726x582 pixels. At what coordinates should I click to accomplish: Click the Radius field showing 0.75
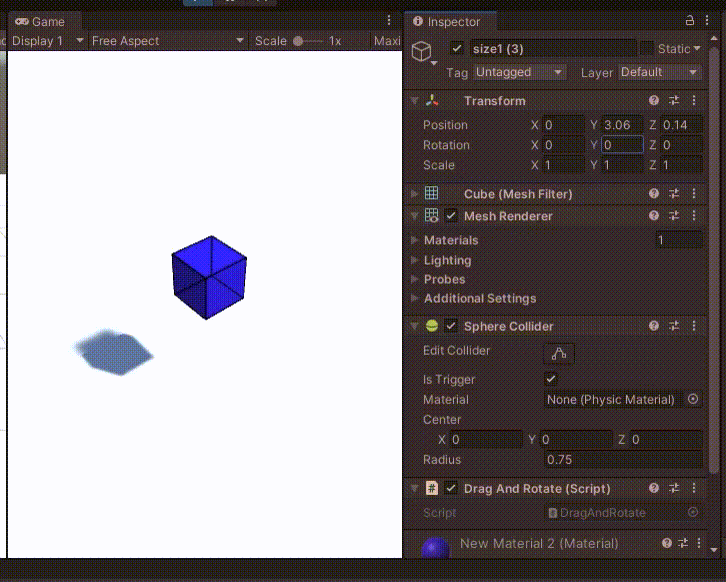pyautogui.click(x=623, y=459)
